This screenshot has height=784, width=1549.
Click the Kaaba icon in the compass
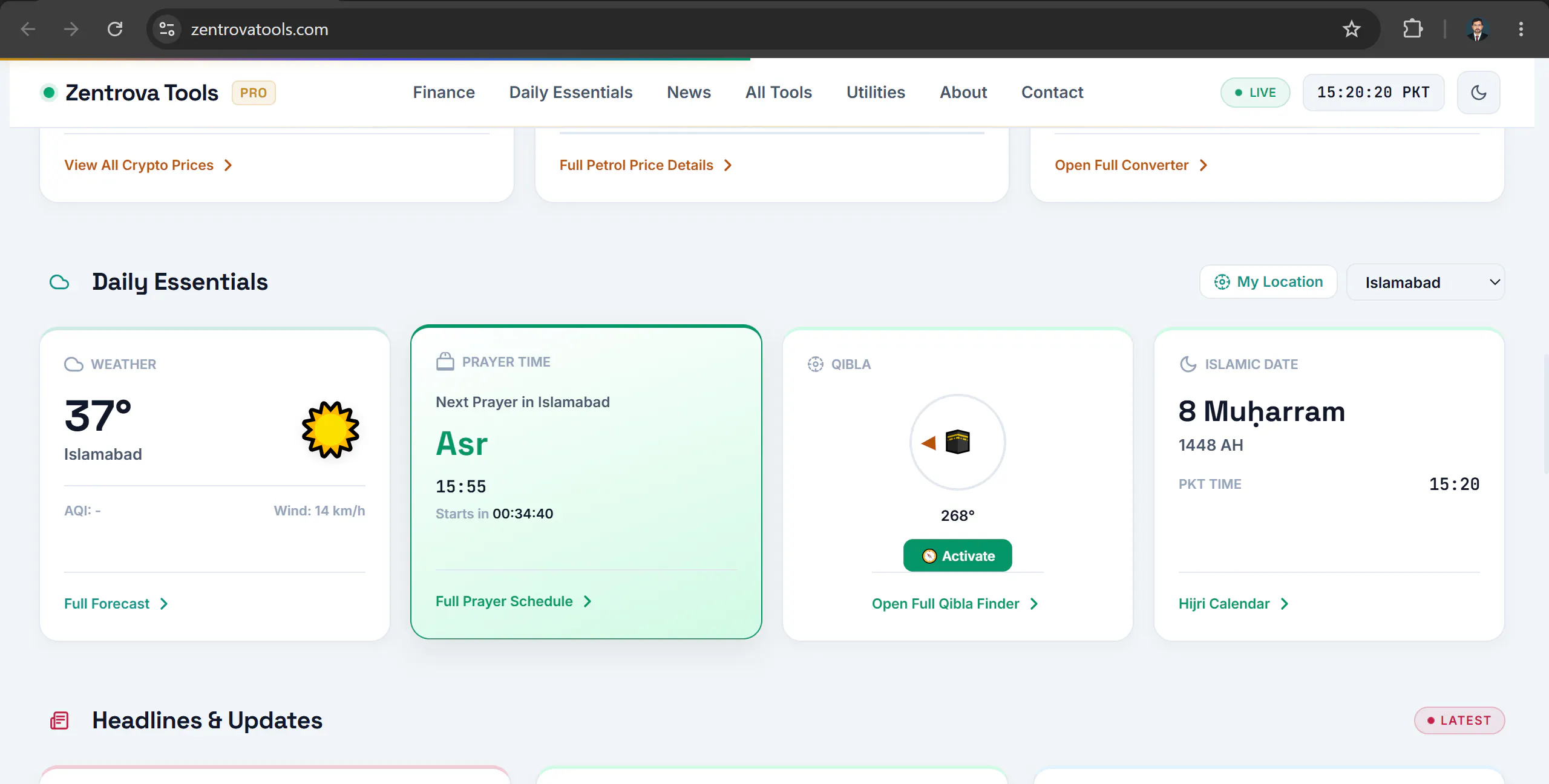click(958, 442)
